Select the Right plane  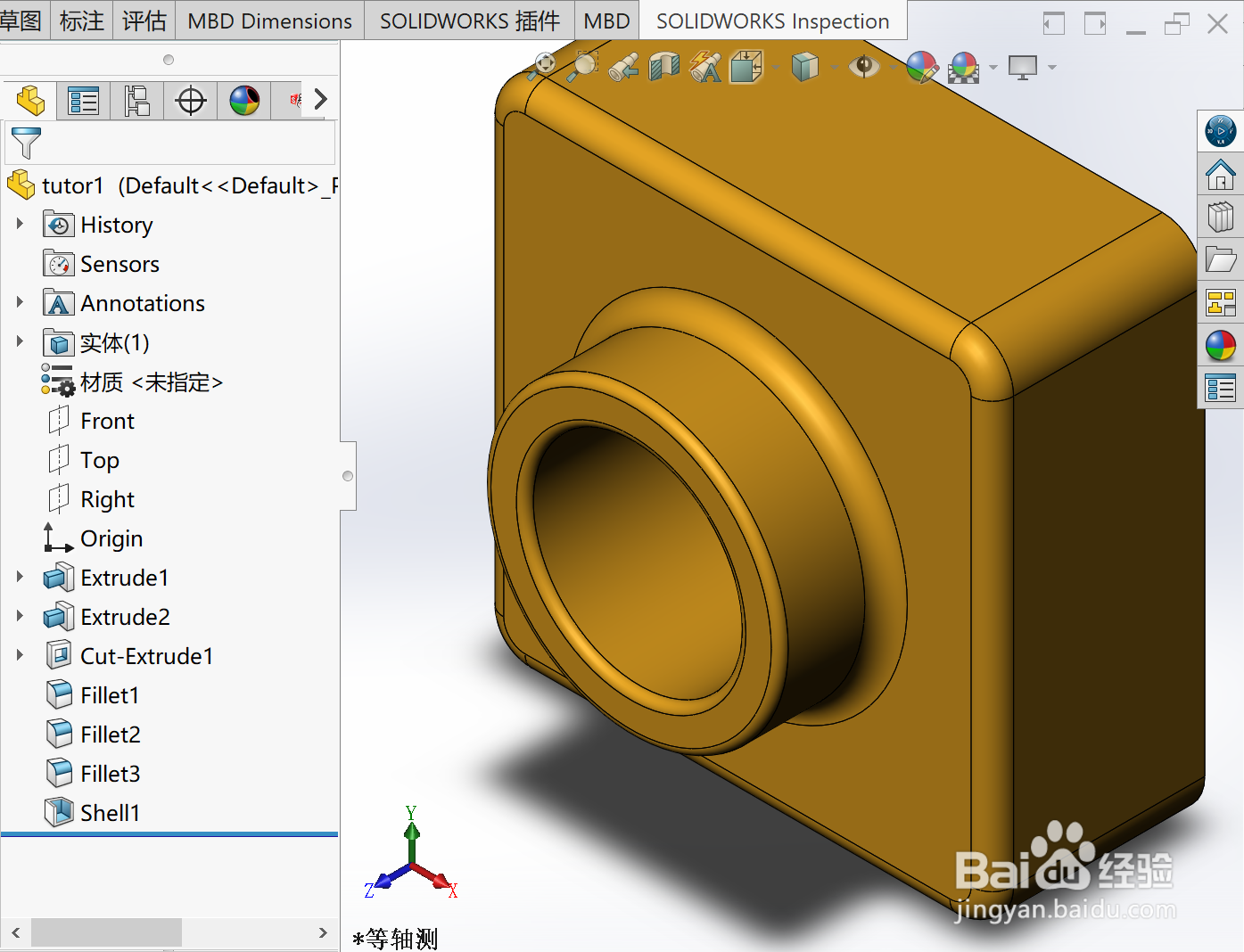click(x=107, y=499)
